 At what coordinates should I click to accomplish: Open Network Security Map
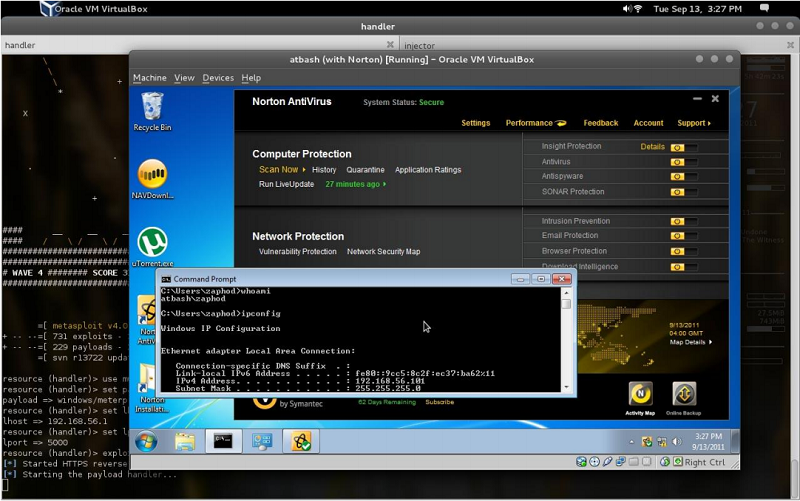tap(384, 252)
